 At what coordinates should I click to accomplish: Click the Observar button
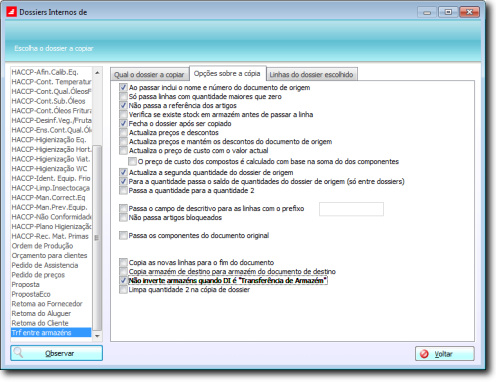(x=56, y=353)
